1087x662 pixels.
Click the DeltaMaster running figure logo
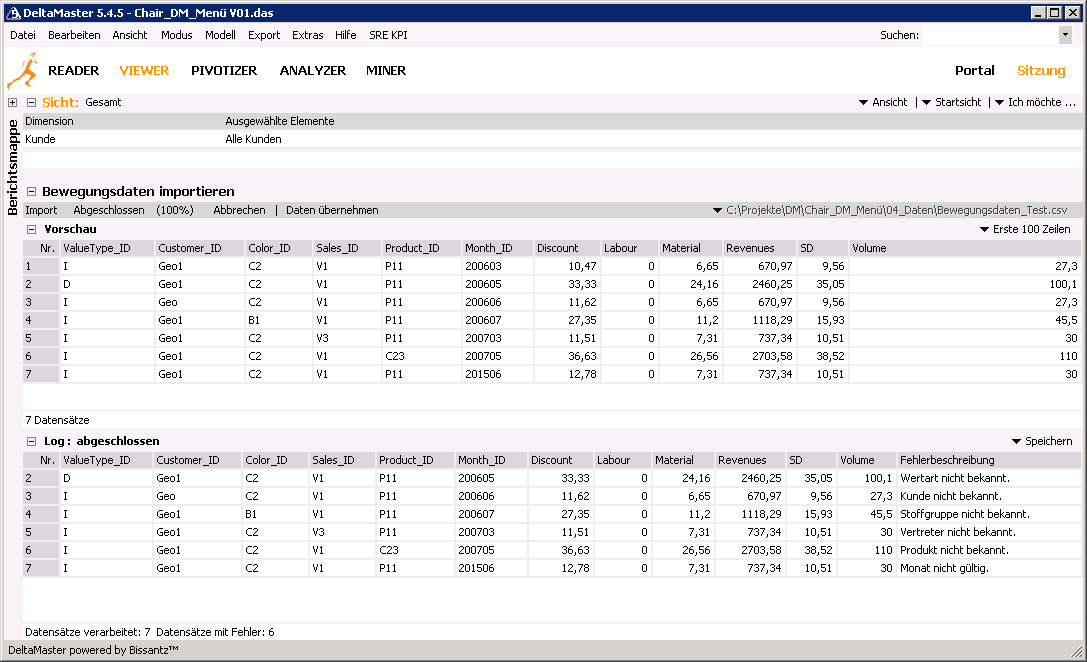20,72
